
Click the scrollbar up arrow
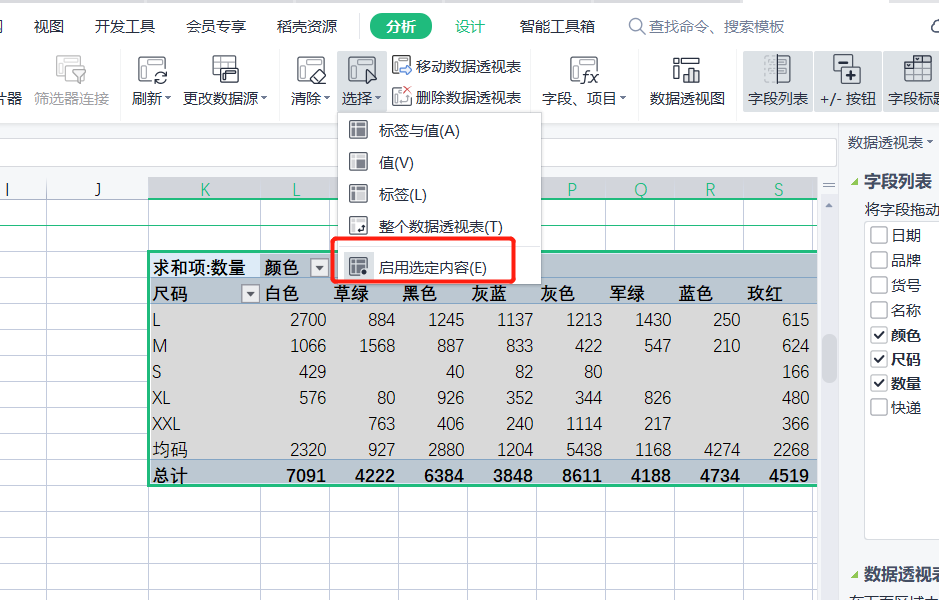(x=829, y=205)
